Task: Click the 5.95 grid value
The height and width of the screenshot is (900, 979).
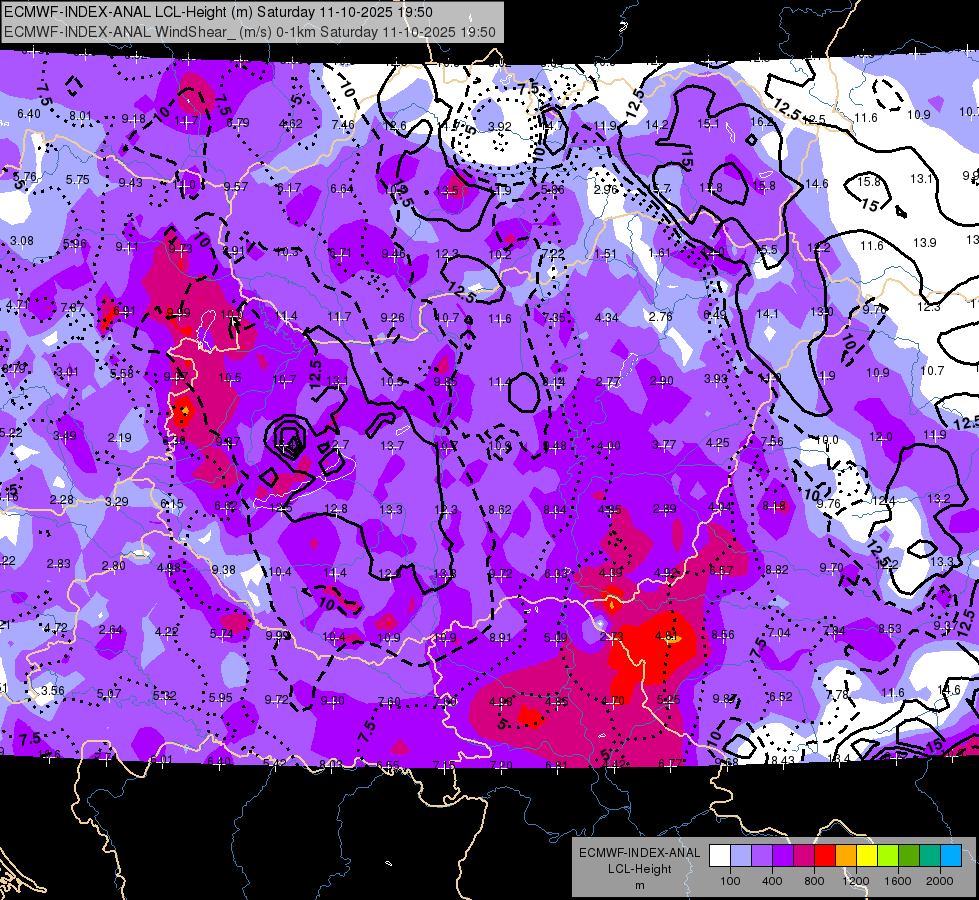Action: point(220,698)
